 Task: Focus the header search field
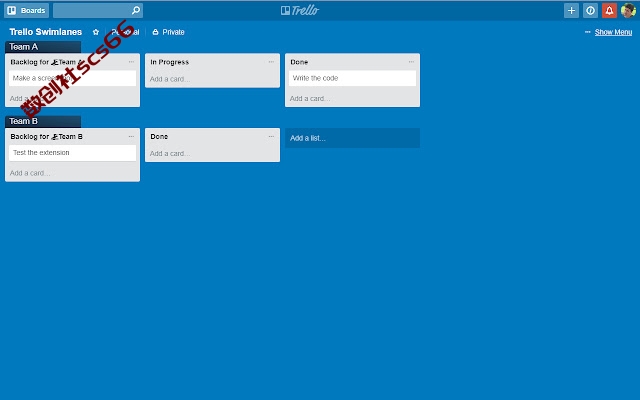pos(98,11)
